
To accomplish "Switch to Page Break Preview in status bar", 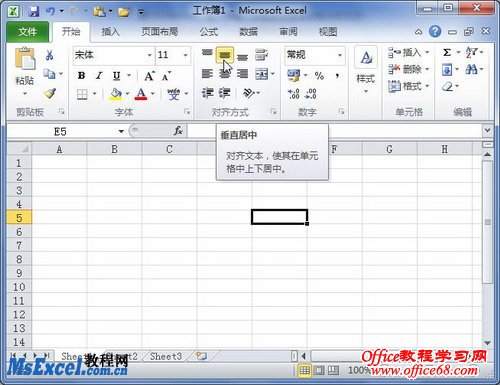I will tap(333, 370).
